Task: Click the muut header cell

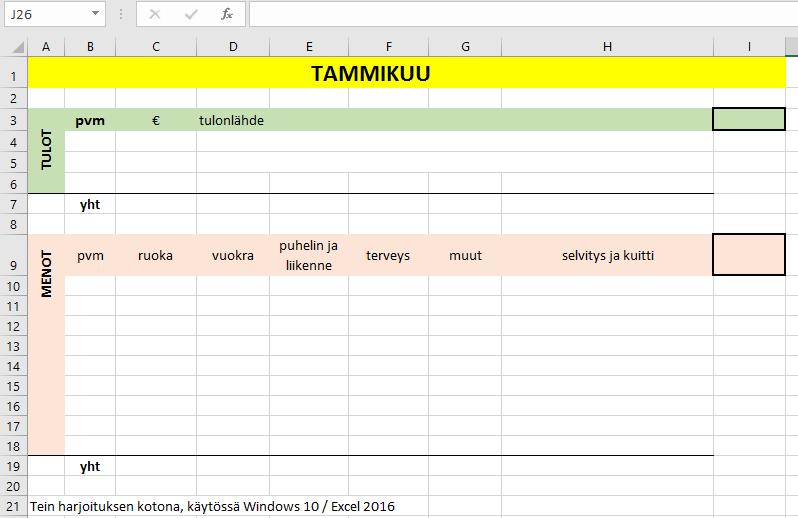Action: coord(465,255)
